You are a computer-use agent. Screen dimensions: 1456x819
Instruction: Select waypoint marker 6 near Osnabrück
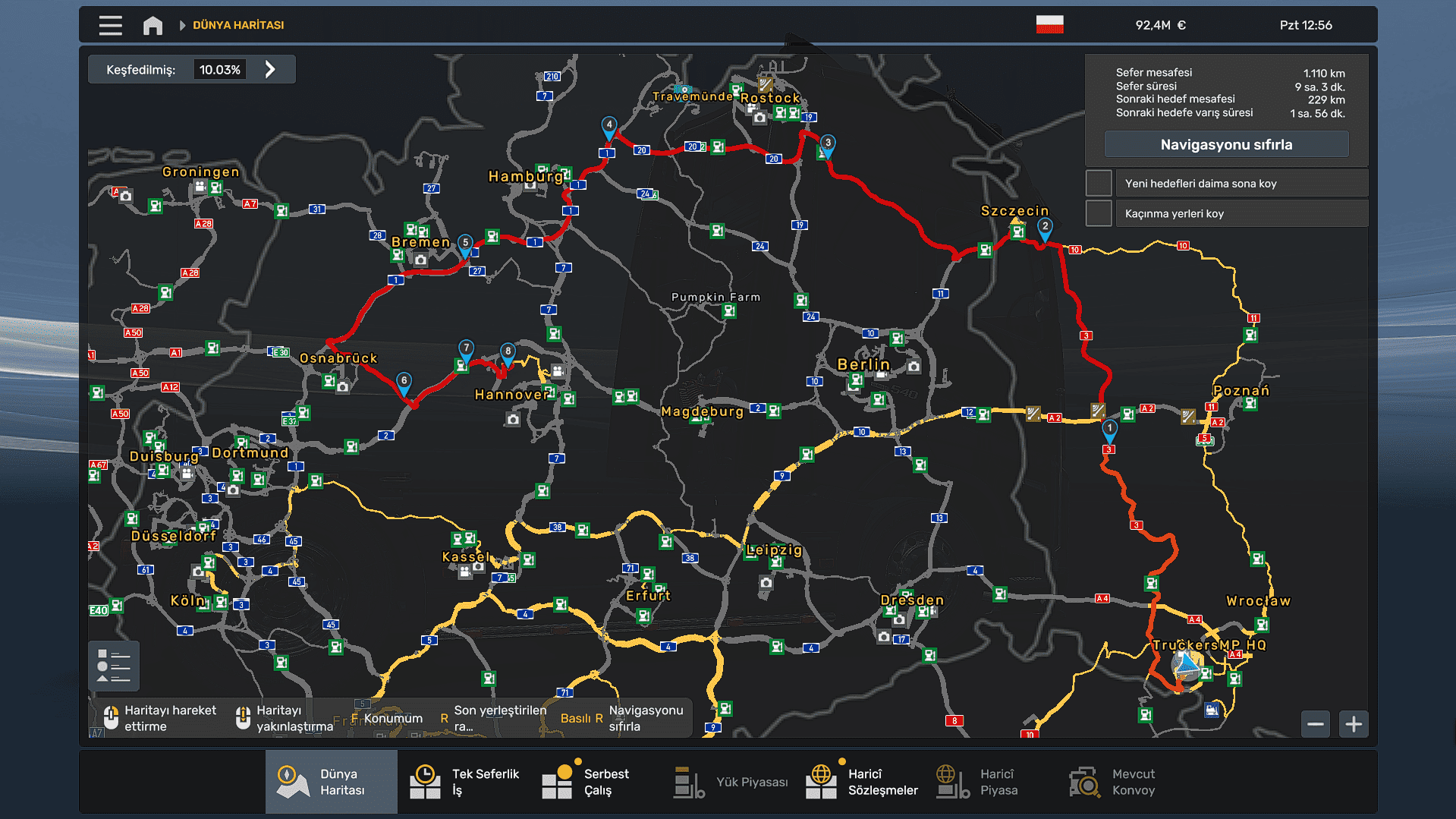(x=404, y=383)
